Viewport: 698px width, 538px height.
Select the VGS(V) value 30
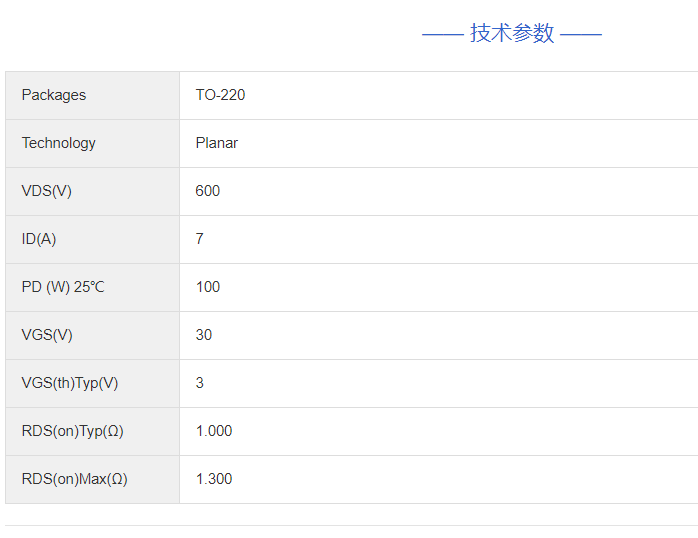(204, 335)
